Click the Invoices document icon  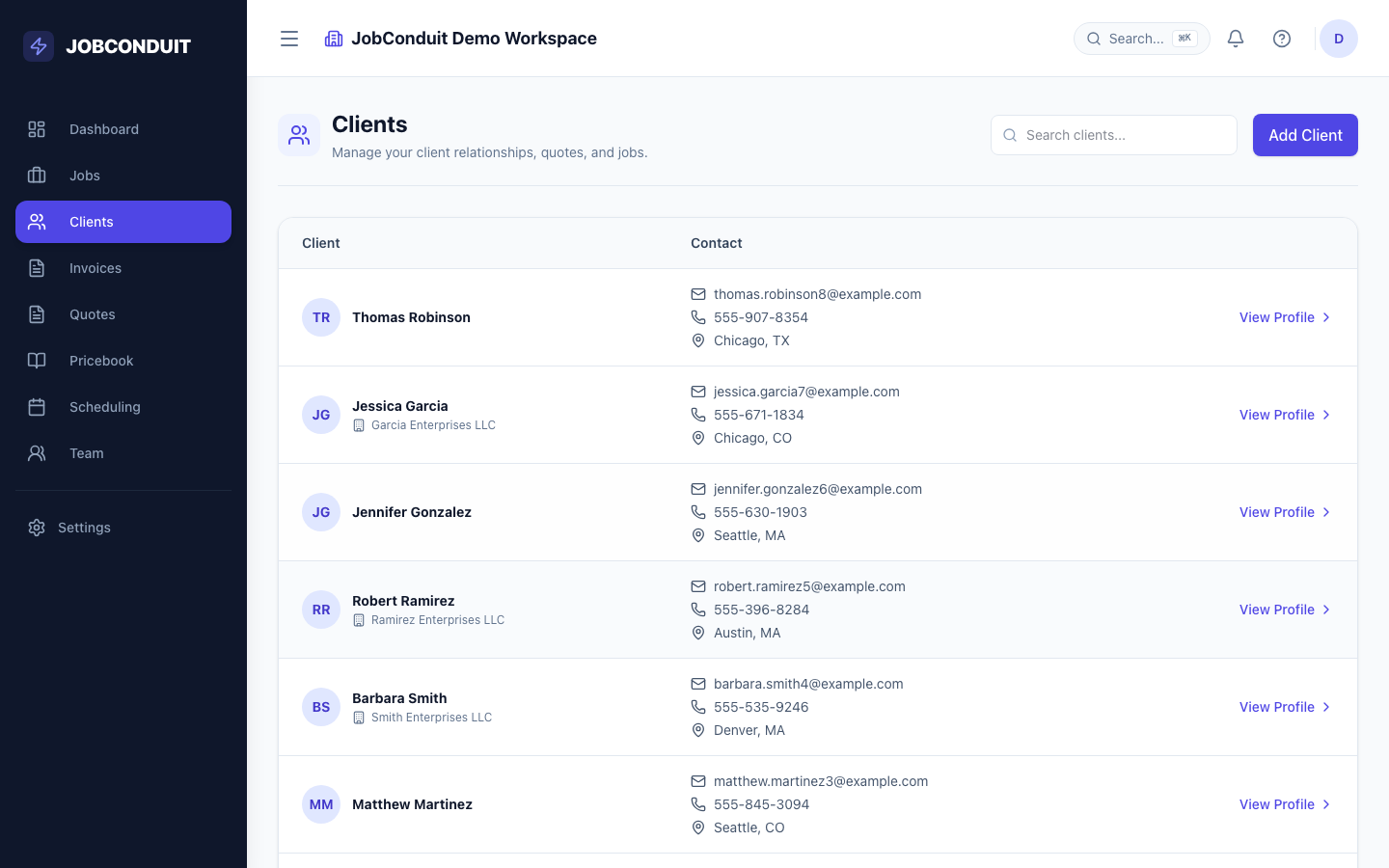(37, 268)
